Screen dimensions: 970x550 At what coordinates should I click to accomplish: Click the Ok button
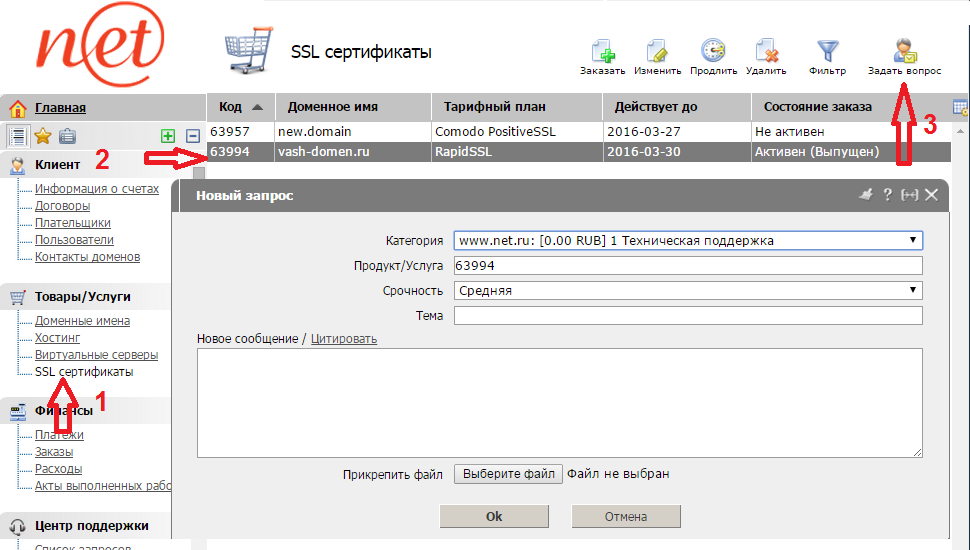point(494,517)
